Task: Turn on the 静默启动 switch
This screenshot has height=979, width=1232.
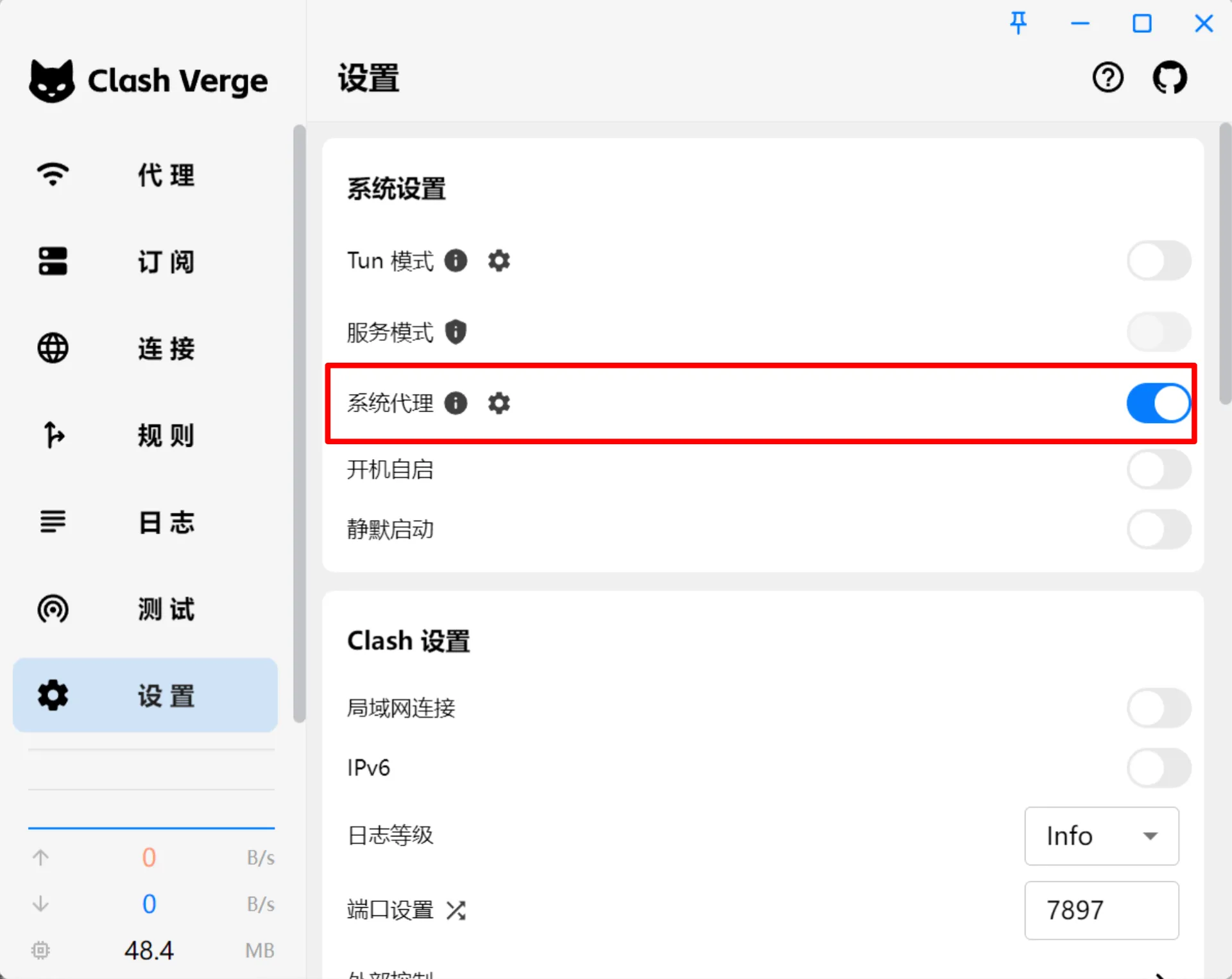Action: pos(1159,529)
